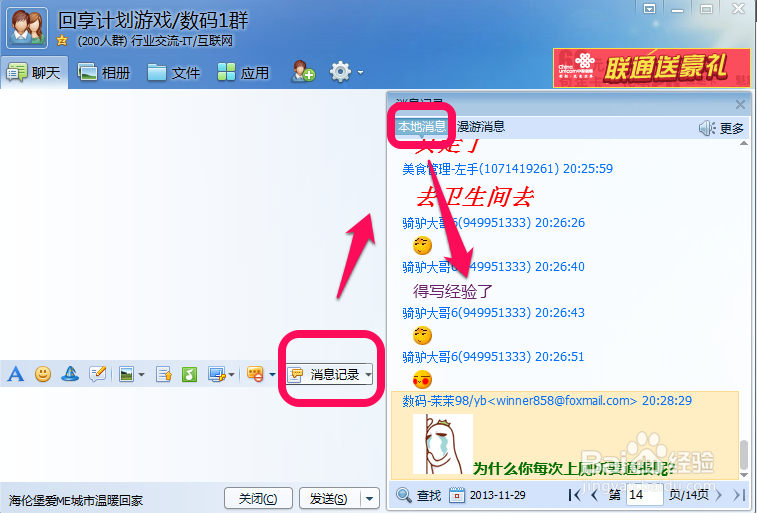Click the group avatar picture

tap(27, 28)
